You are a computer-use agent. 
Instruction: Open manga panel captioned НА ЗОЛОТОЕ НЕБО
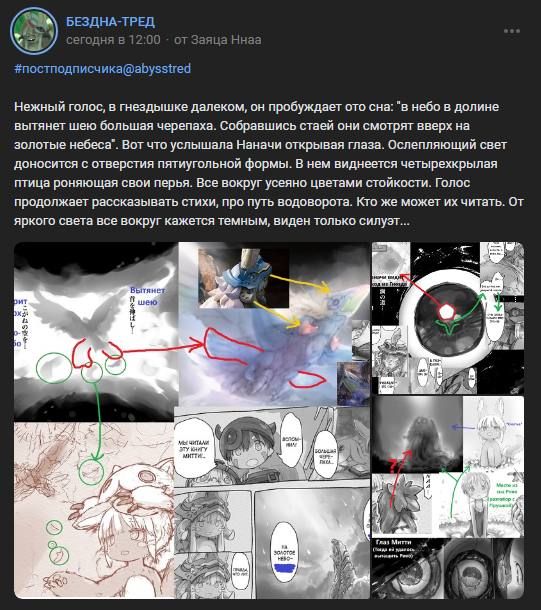(x=311, y=544)
